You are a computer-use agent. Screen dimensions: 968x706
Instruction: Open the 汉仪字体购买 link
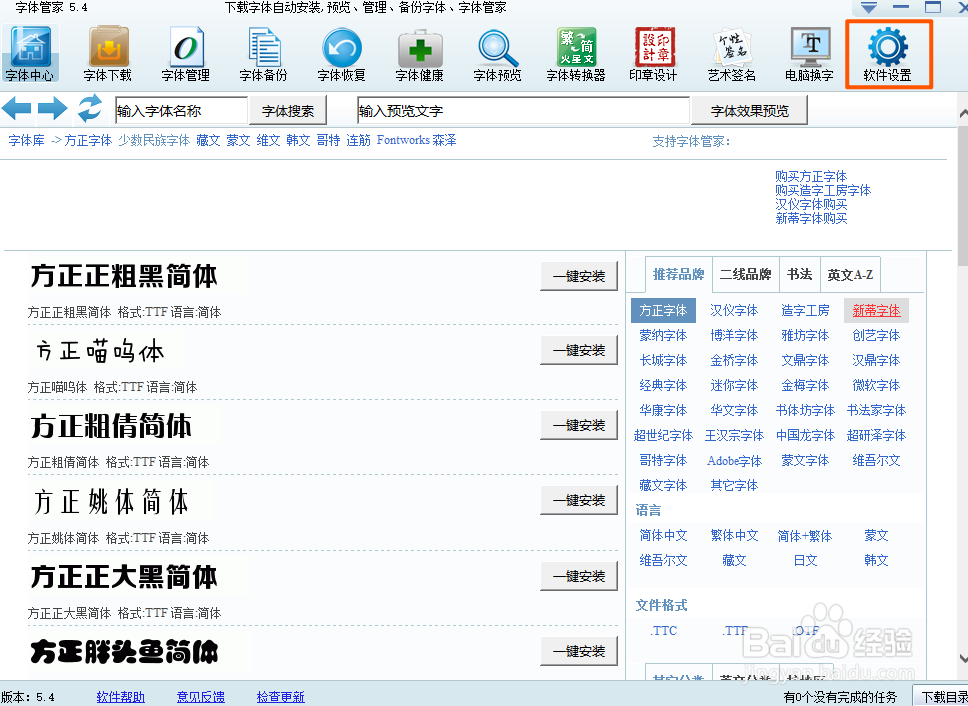click(811, 204)
